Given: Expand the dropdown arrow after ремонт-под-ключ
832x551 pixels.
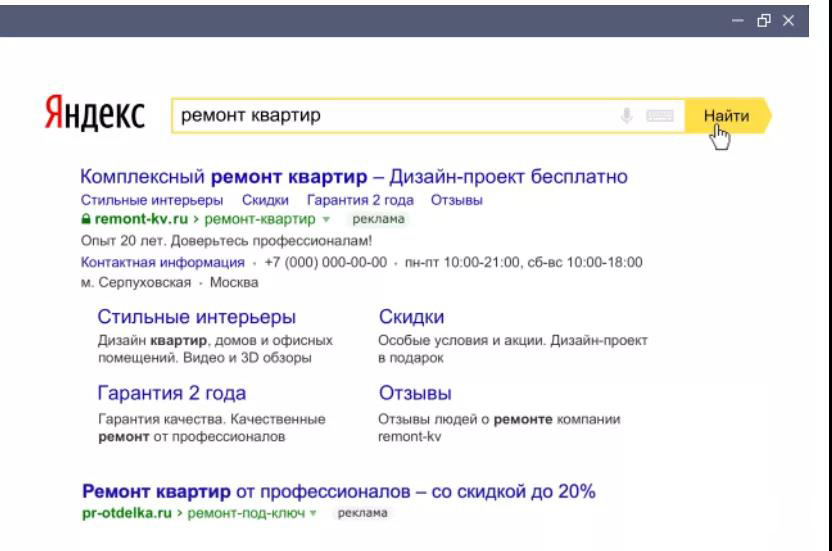Looking at the screenshot, I should click(319, 511).
